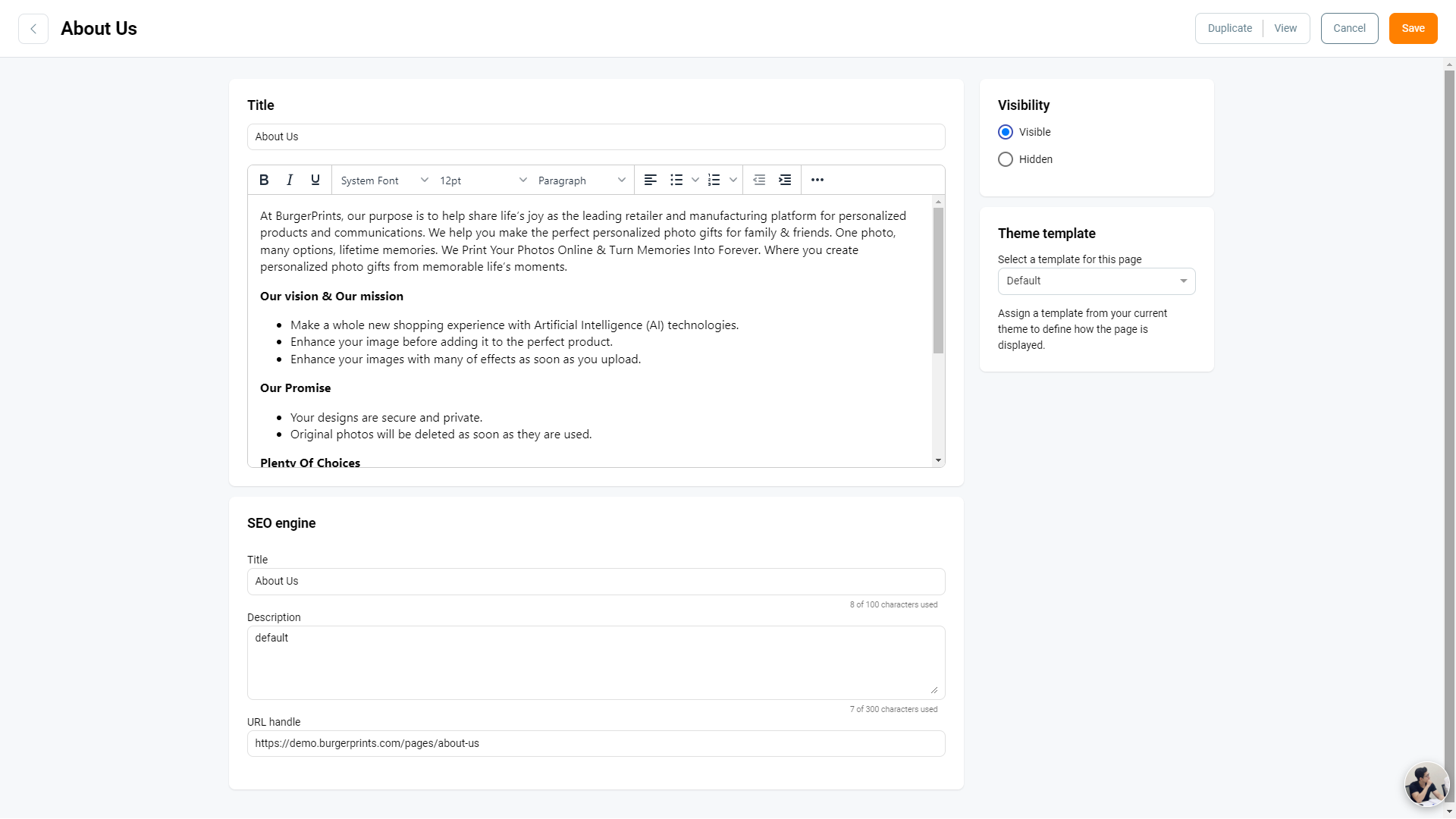Click the Cancel button
The width and height of the screenshot is (1456, 819).
click(1350, 28)
